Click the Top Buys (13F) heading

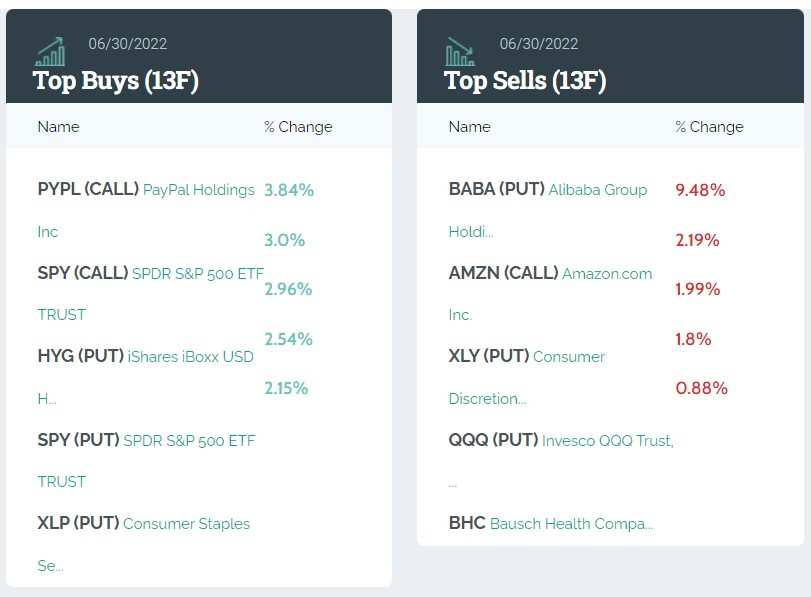tap(115, 81)
